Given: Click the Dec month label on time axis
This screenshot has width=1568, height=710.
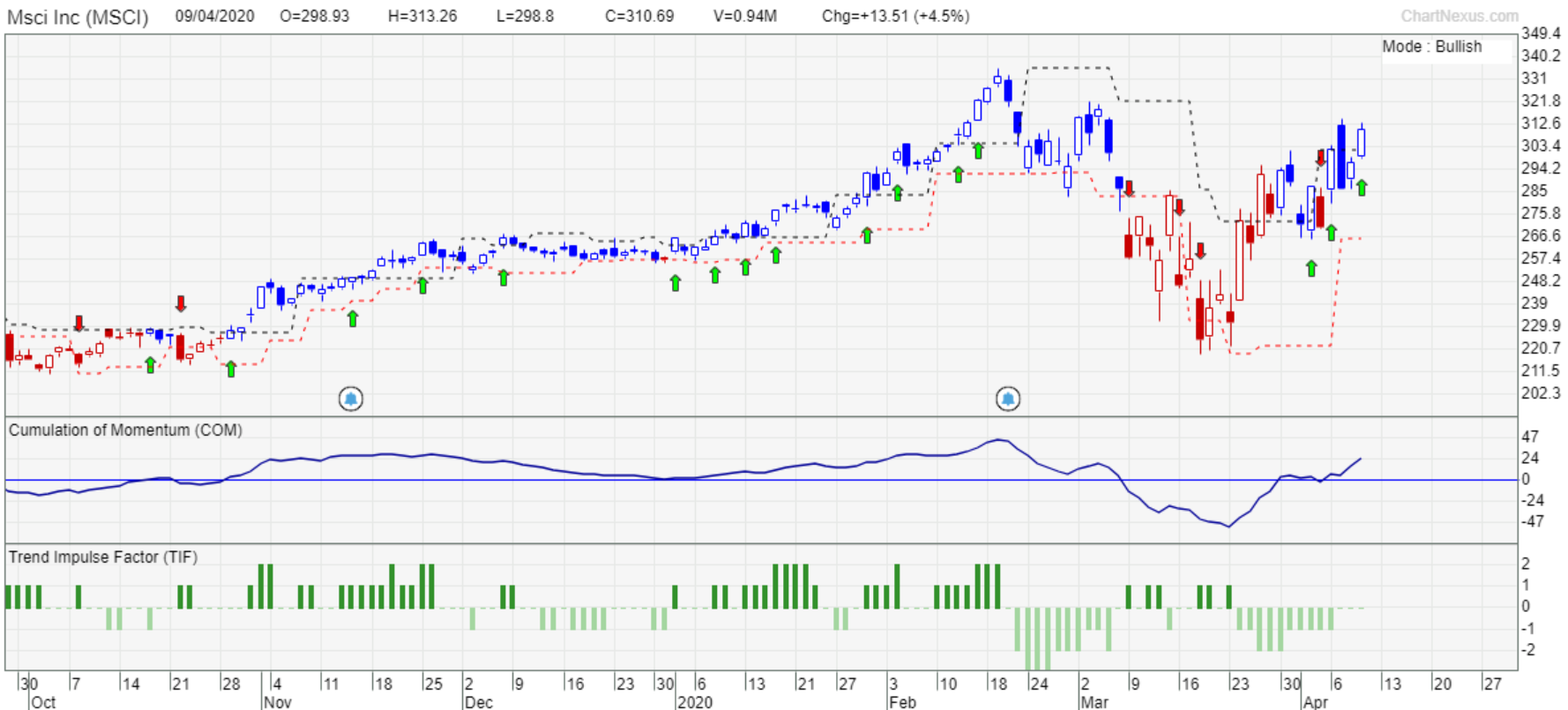Looking at the screenshot, I should tap(478, 702).
